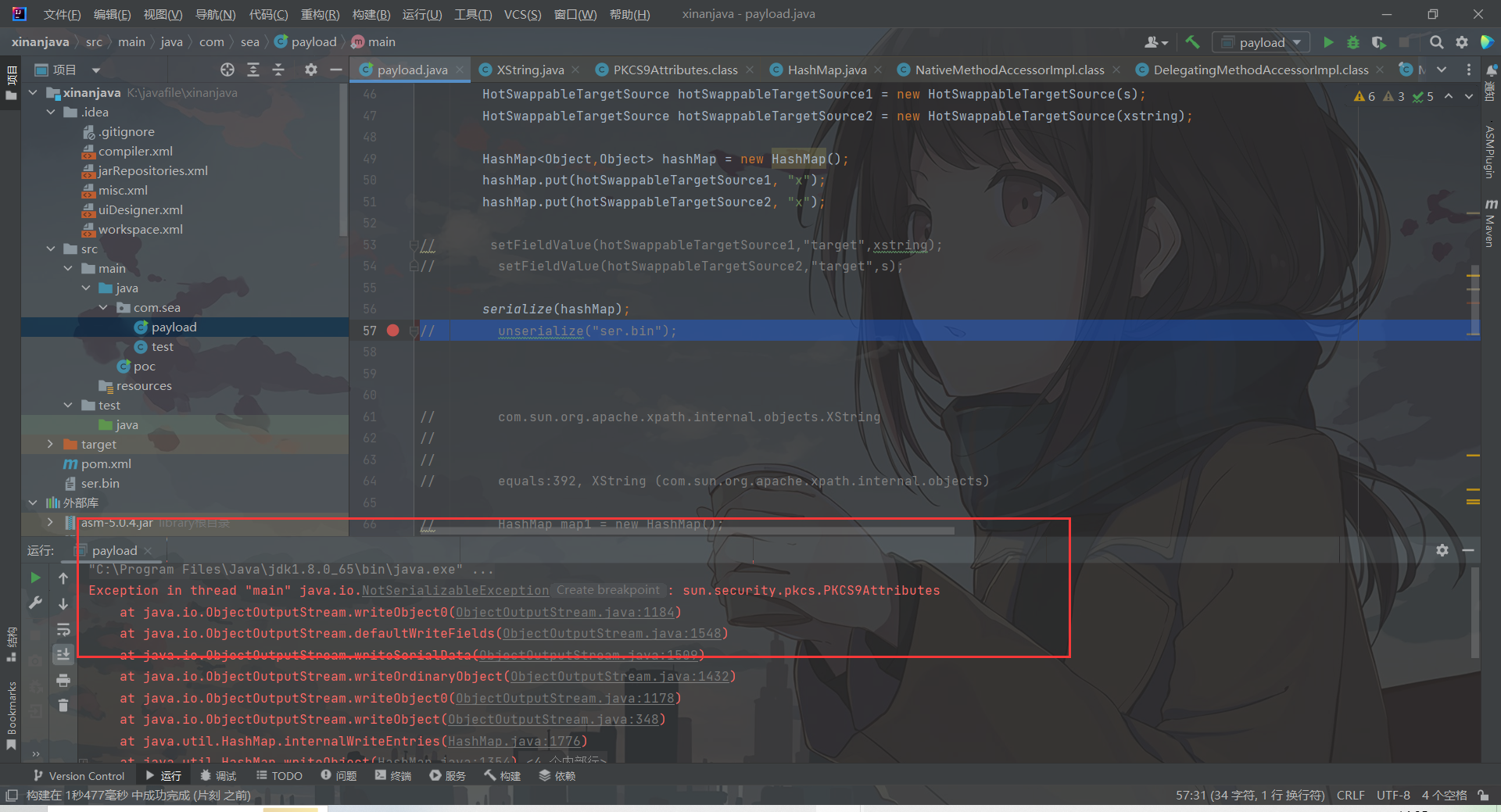
Task: Change UTF-8 encoding in status bar
Action: coord(1393,795)
